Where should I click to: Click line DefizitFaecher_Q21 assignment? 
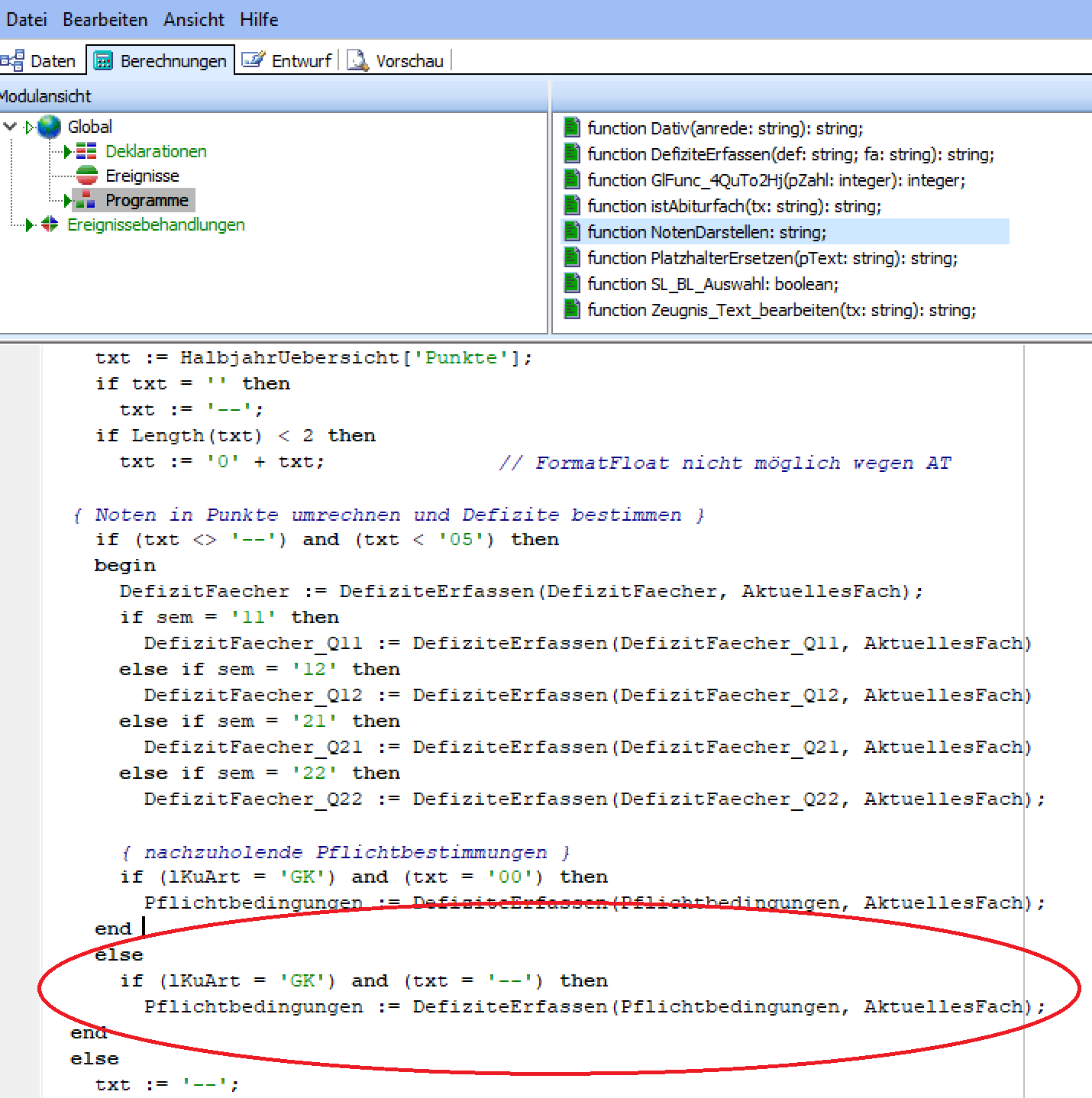[x=587, y=747]
